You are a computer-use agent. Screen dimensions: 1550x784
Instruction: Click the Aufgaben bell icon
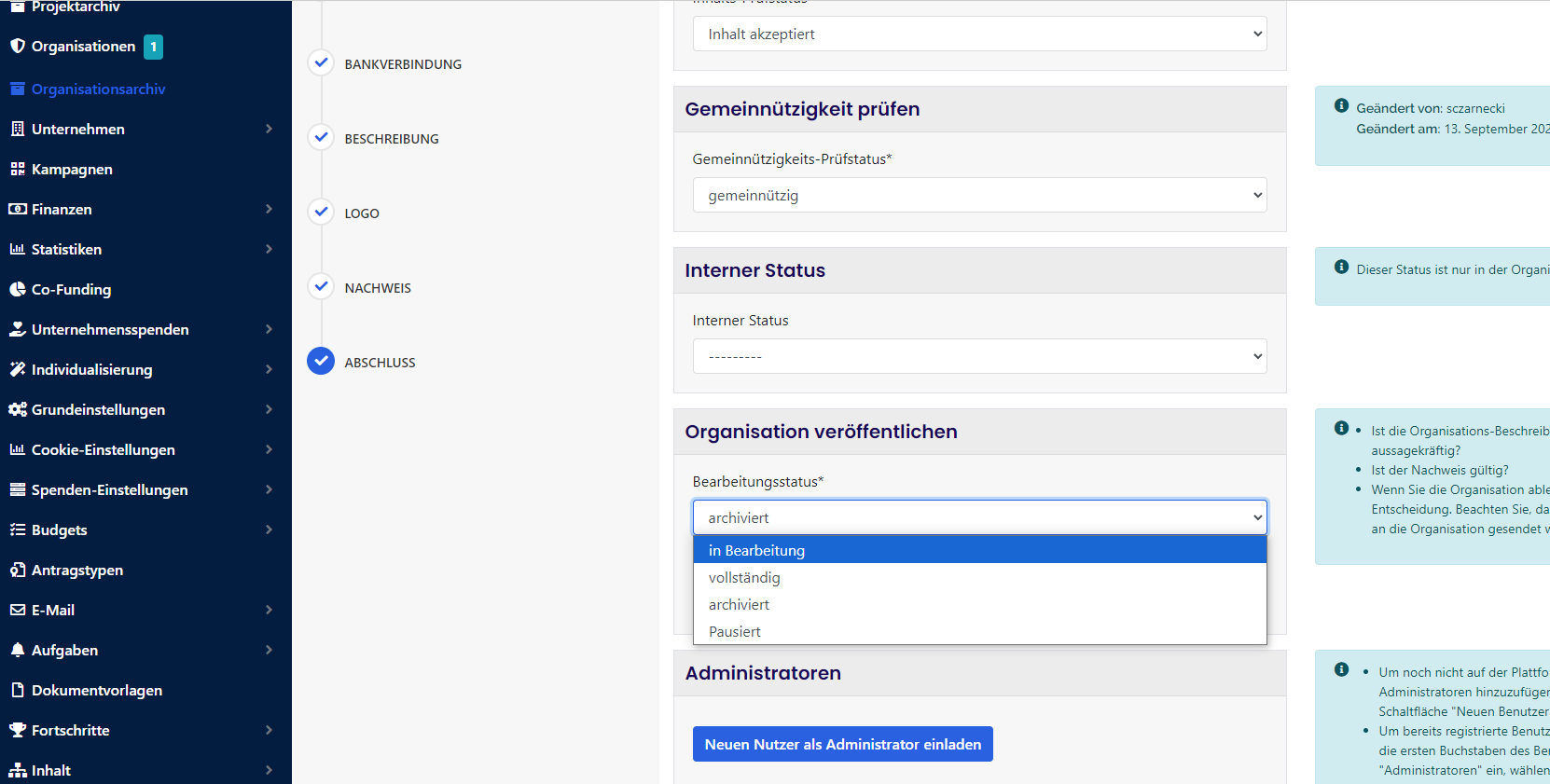point(17,650)
